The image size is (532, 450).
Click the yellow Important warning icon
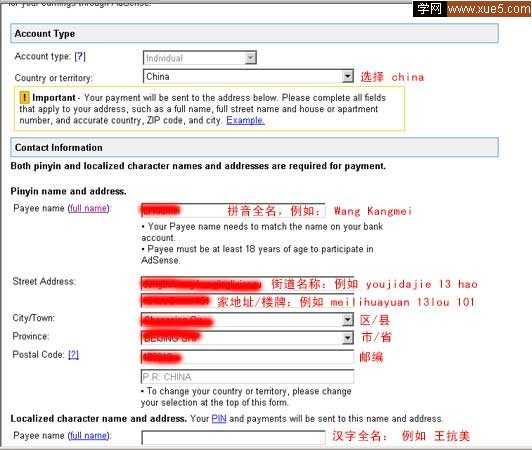coord(24,98)
